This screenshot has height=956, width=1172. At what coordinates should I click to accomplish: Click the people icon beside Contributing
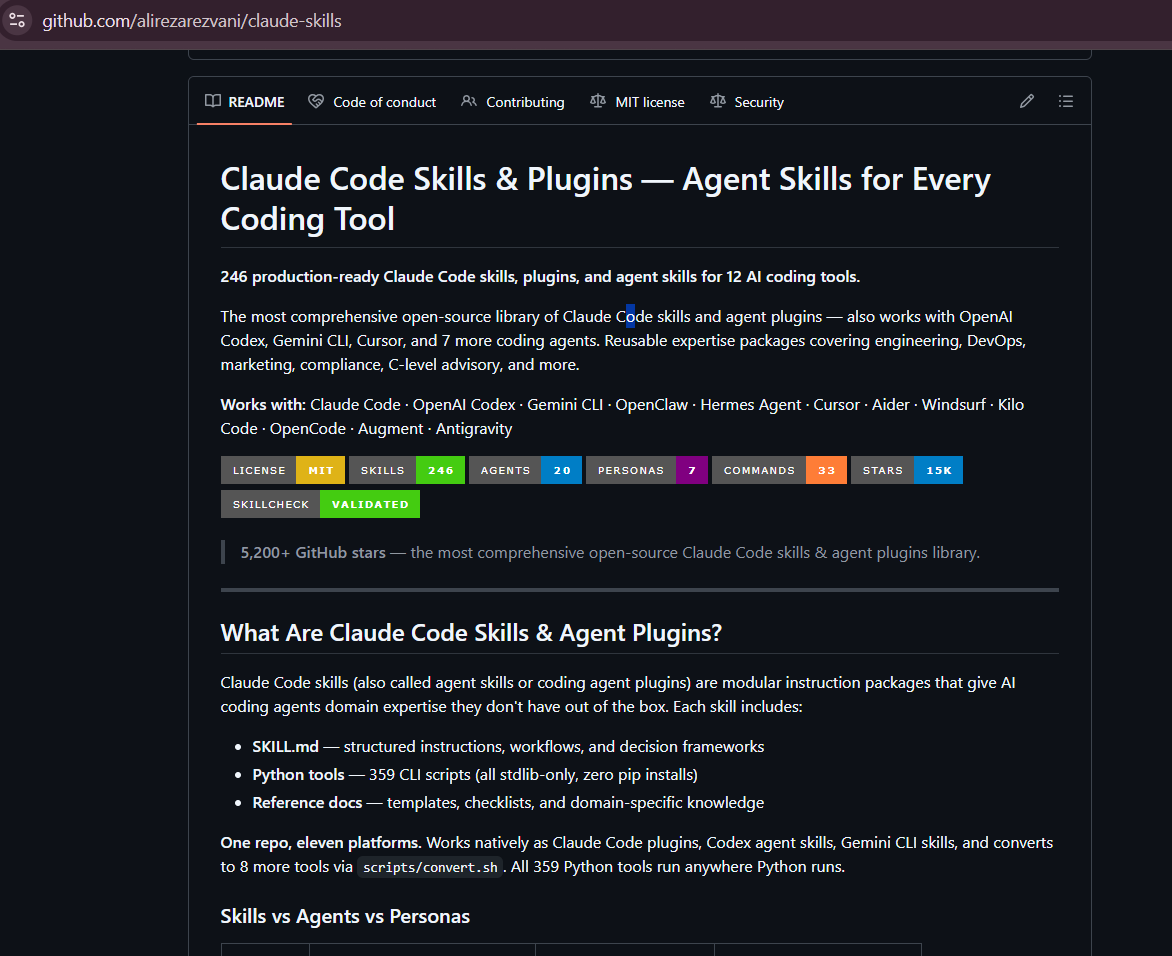point(469,101)
